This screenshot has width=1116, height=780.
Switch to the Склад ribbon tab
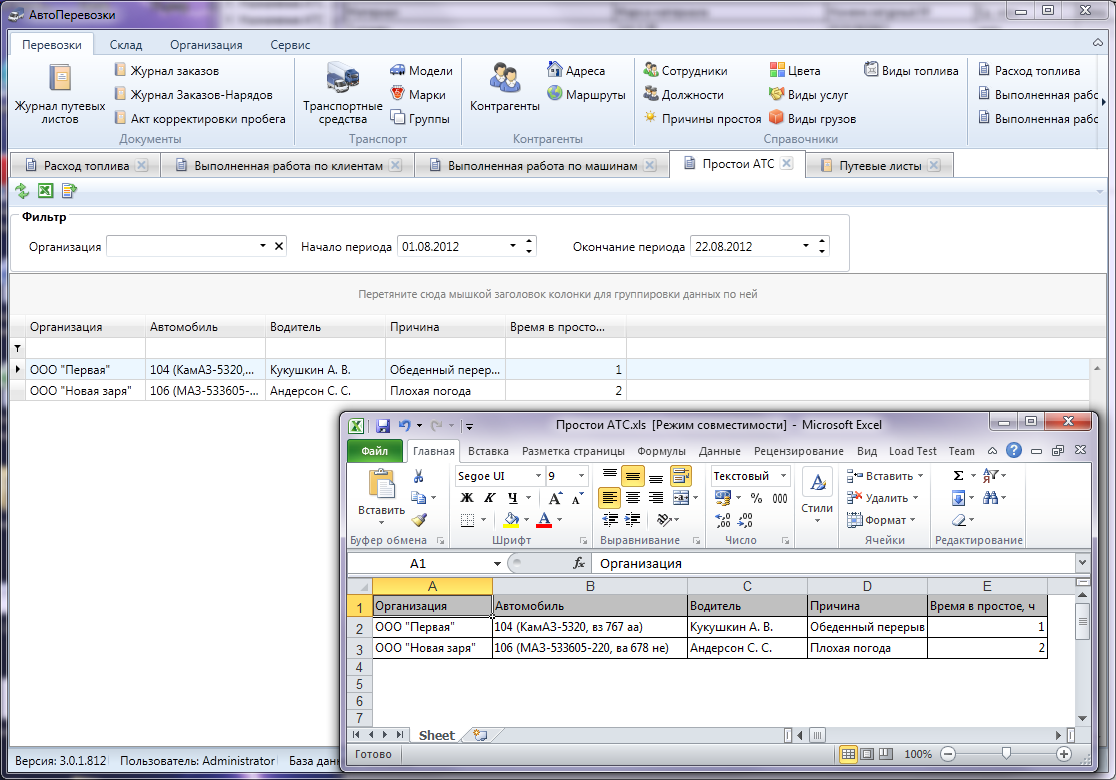click(126, 45)
